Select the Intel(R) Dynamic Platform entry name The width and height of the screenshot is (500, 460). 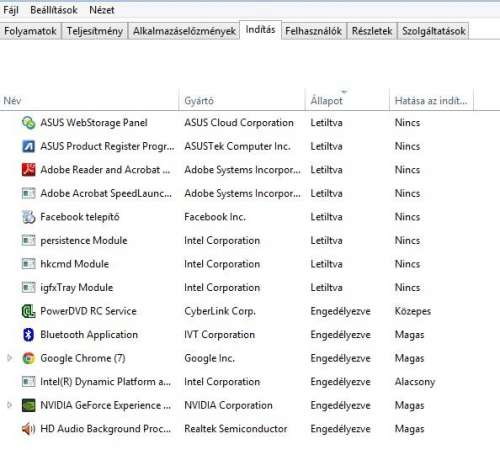point(105,382)
